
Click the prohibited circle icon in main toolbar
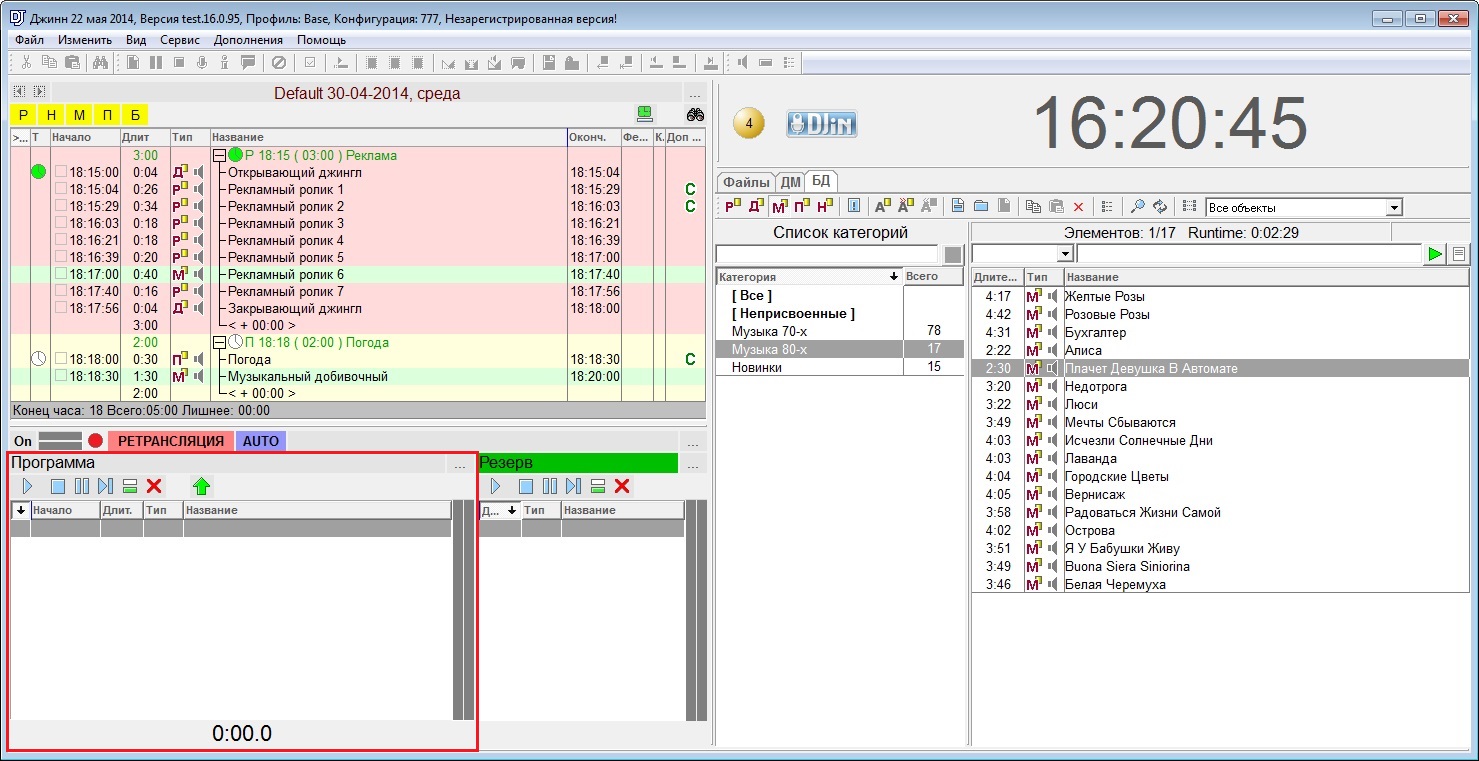pyautogui.click(x=279, y=63)
